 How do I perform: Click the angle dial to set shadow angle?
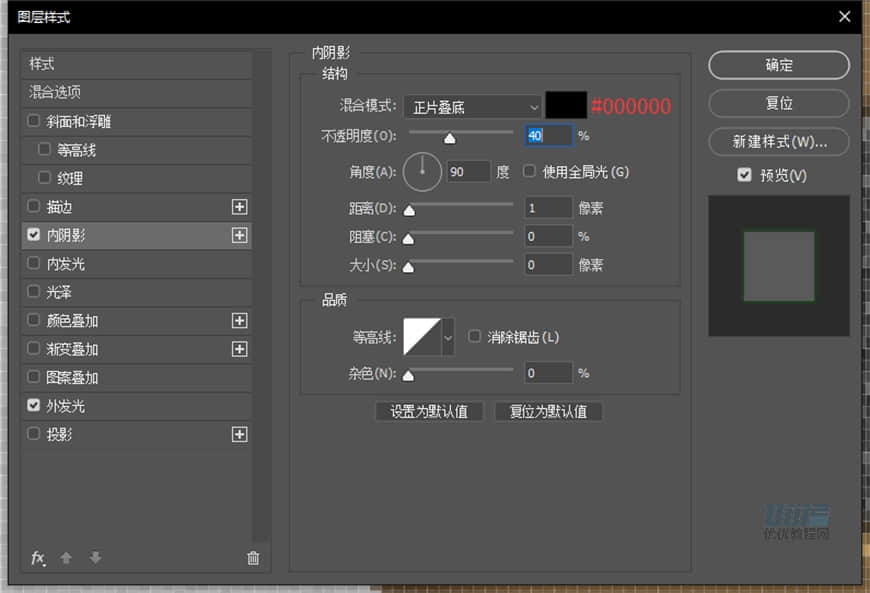pyautogui.click(x=422, y=171)
